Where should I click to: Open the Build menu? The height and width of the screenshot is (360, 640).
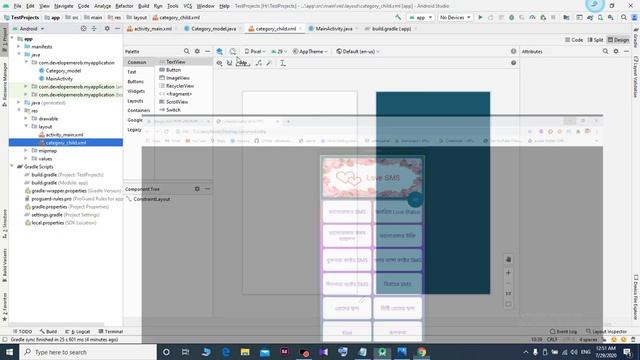(143, 6)
